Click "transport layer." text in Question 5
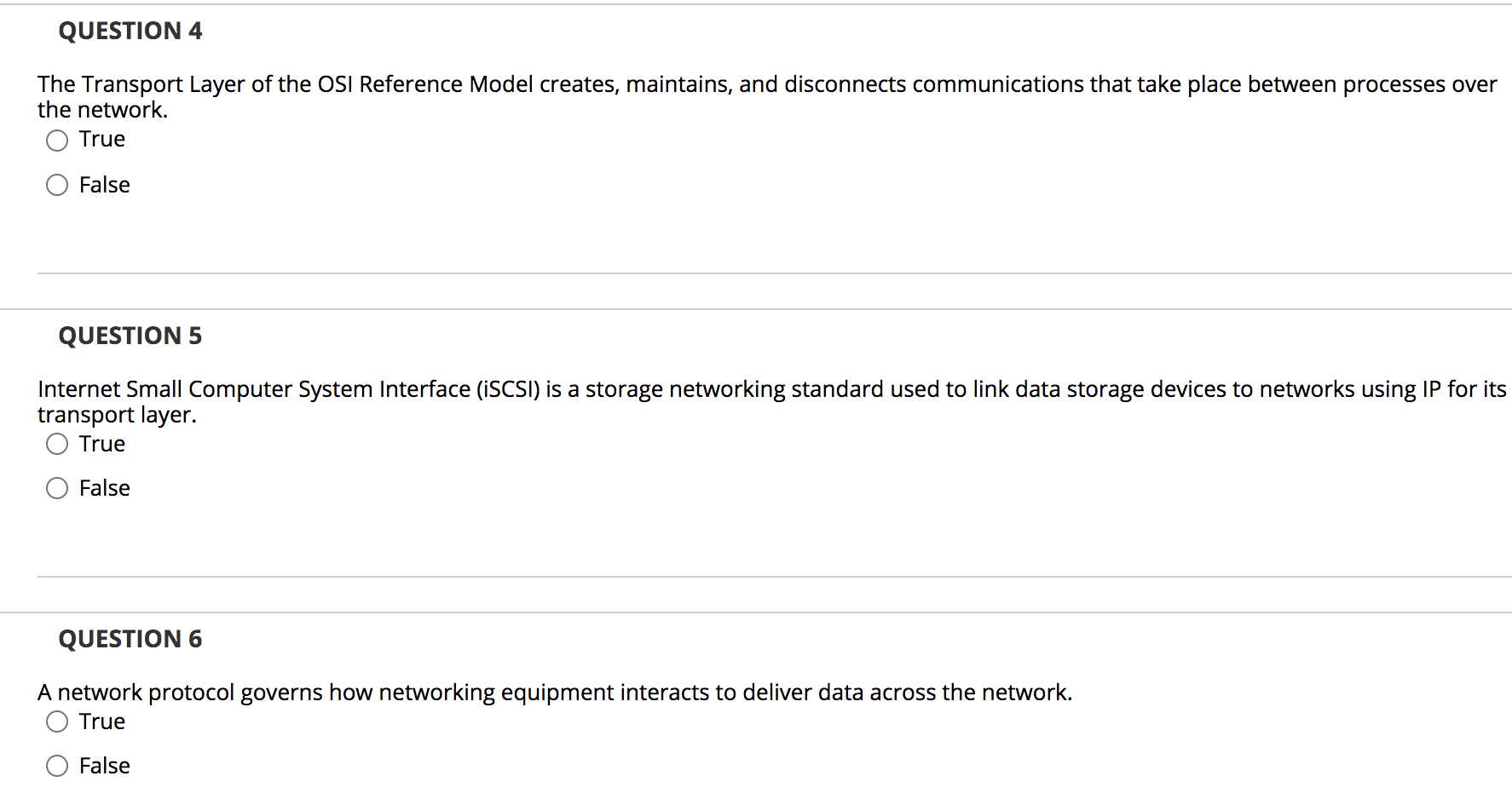1512x799 pixels. (x=117, y=415)
